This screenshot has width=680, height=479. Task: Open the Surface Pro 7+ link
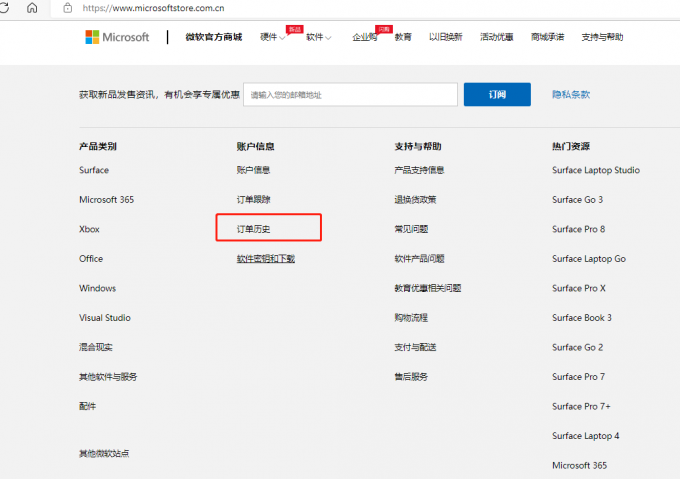581,406
